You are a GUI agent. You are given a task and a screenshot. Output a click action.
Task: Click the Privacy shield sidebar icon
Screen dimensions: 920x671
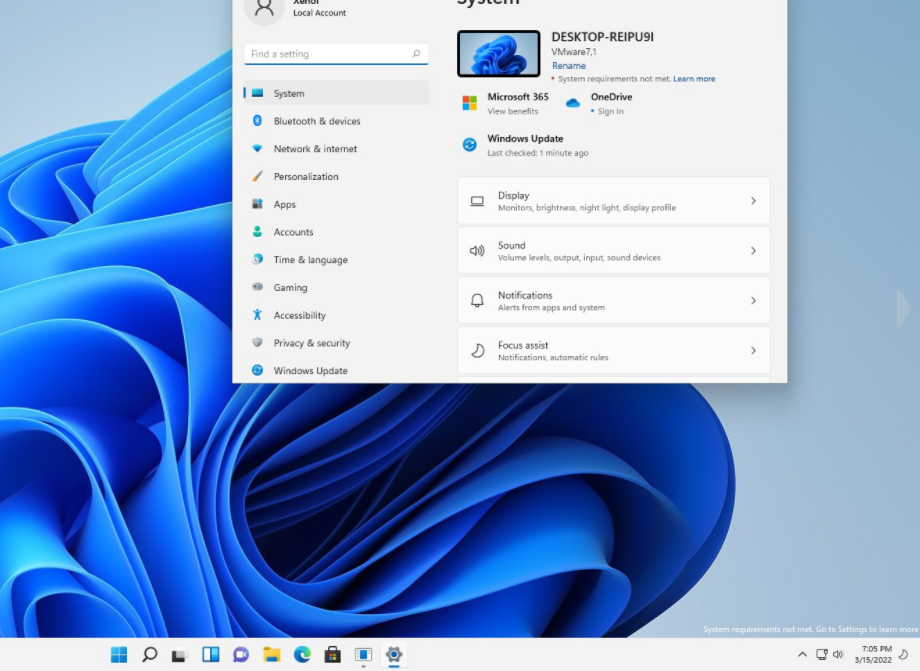click(257, 342)
